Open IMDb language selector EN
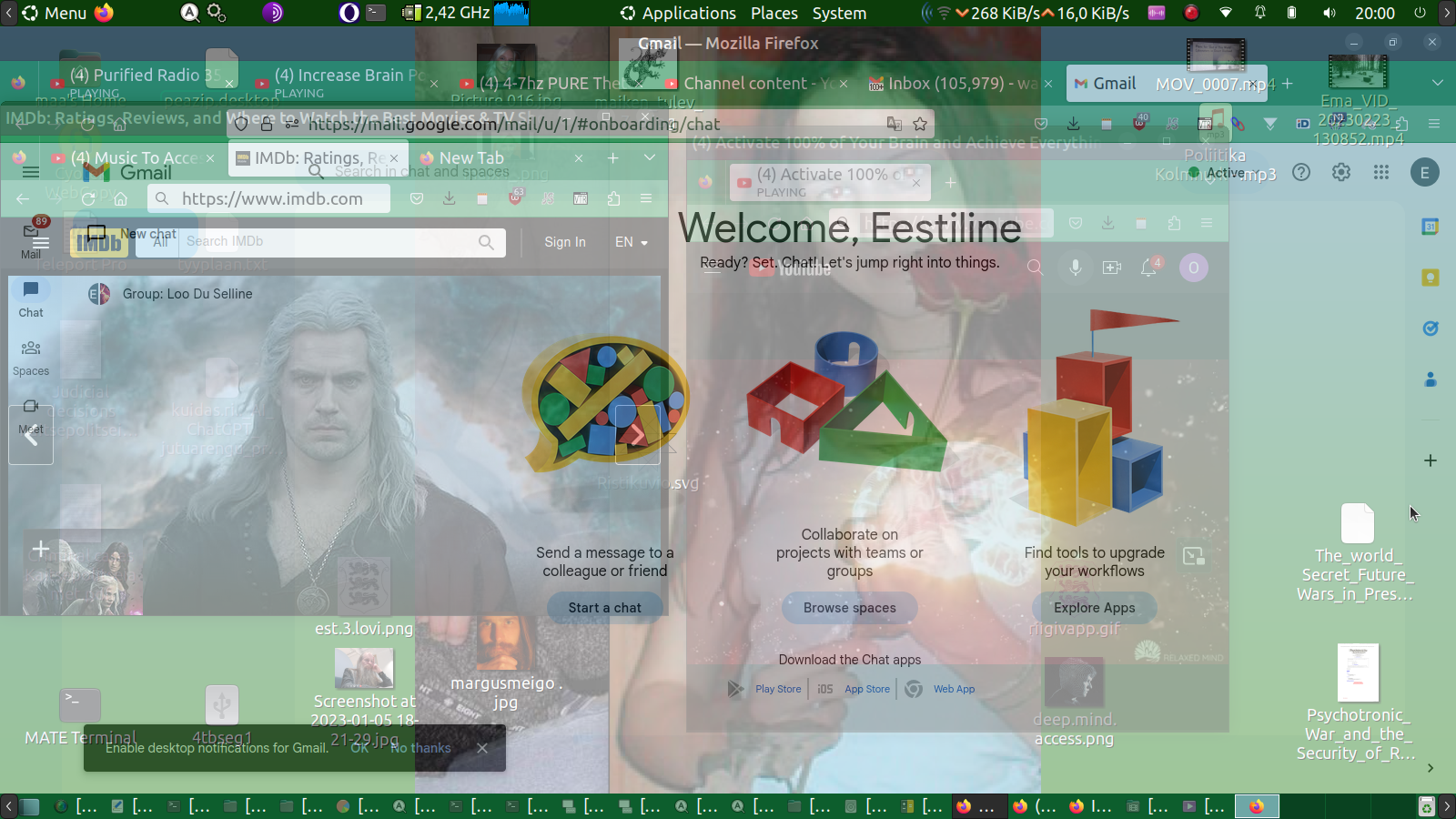Screen dimensions: 1456x819 coord(632,242)
